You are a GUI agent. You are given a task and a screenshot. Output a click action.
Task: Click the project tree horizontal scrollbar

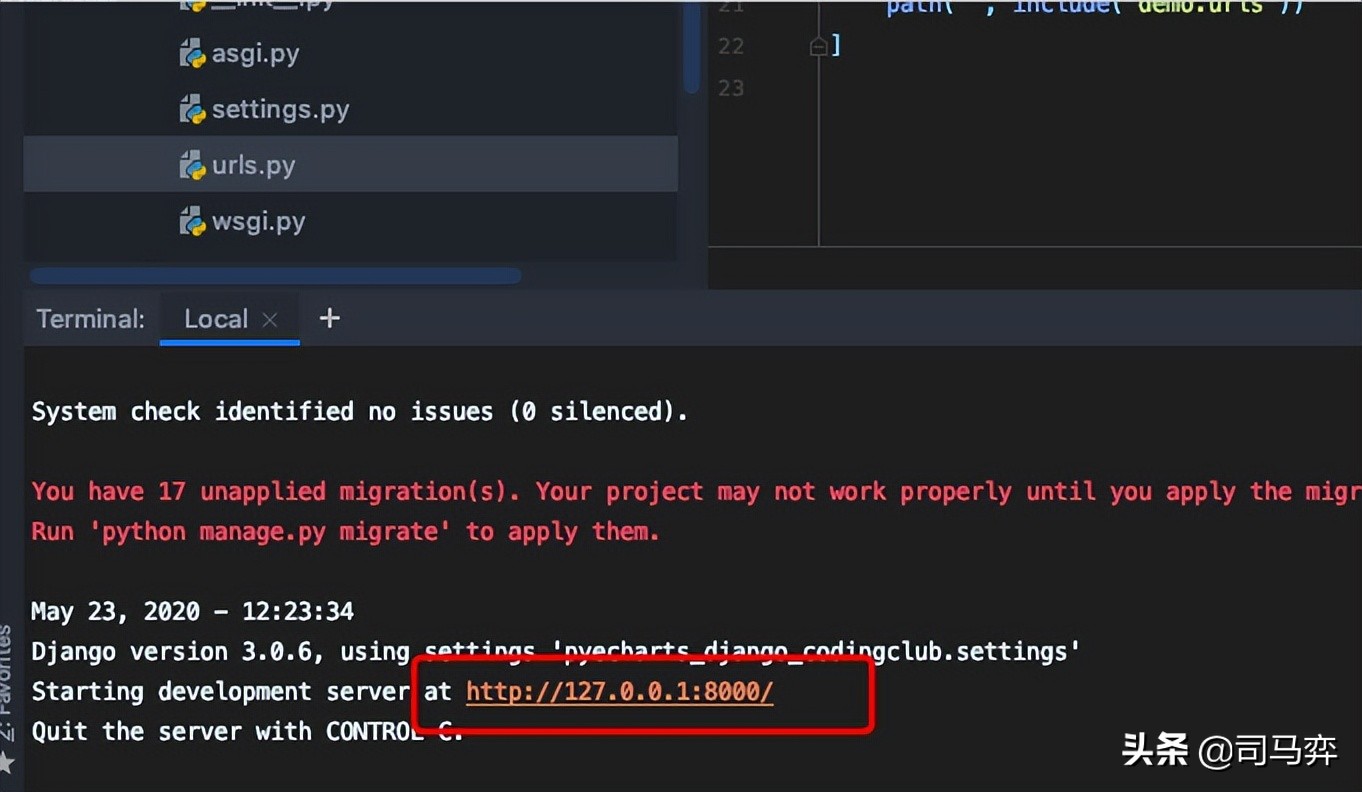[x=275, y=275]
